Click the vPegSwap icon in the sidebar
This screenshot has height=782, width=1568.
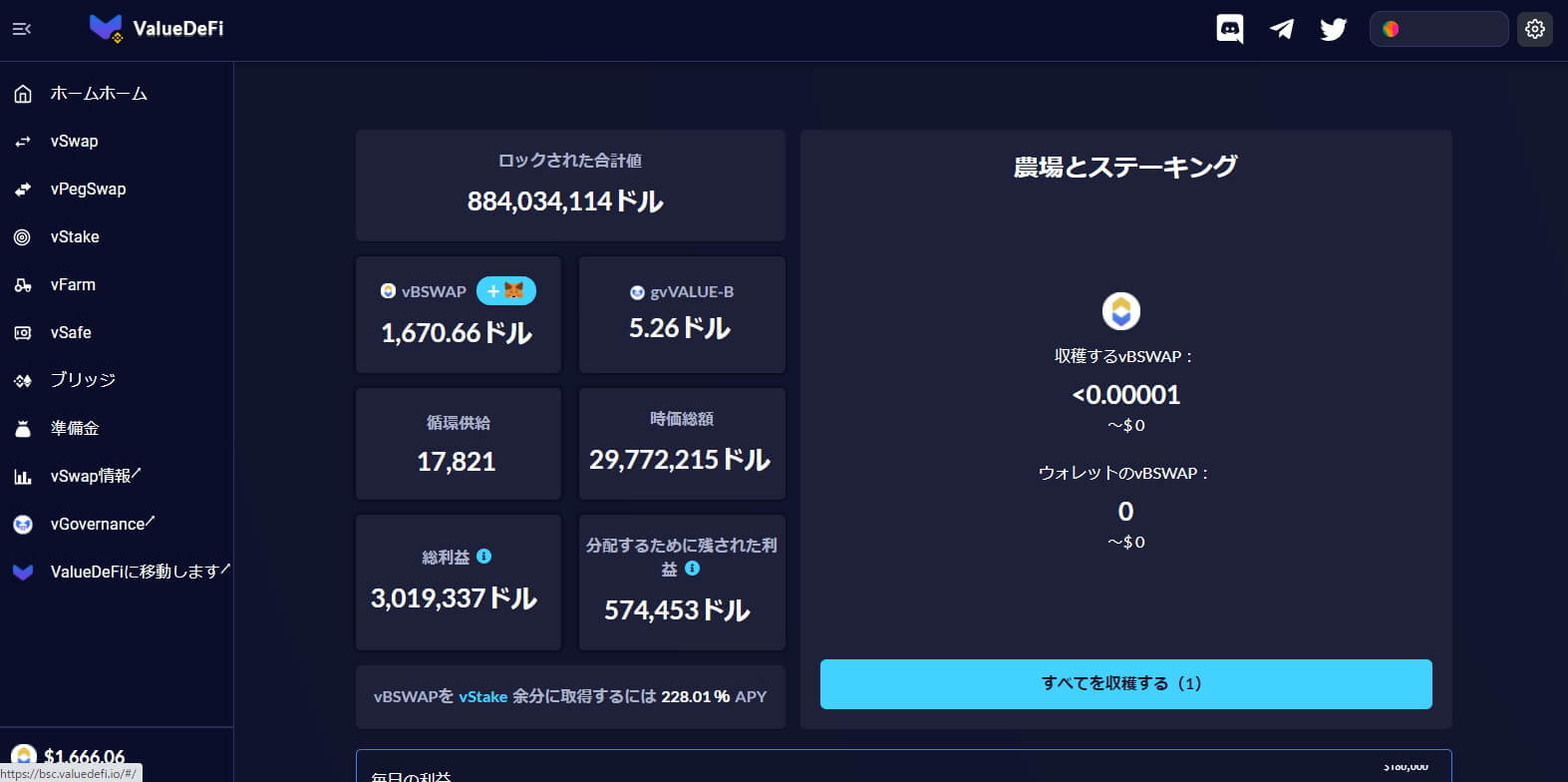coord(23,190)
